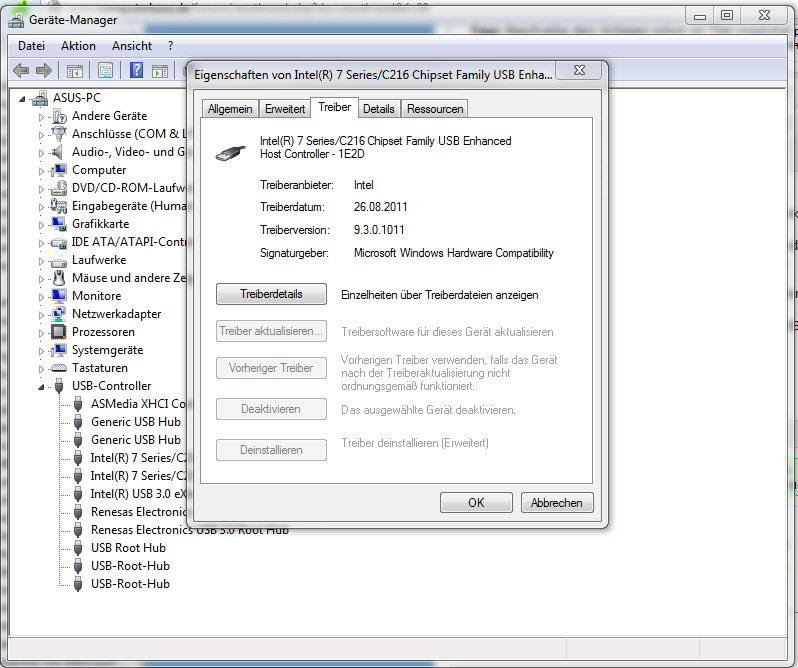
Task: Click driver date 26.08.2011 text
Action: pyautogui.click(x=381, y=207)
